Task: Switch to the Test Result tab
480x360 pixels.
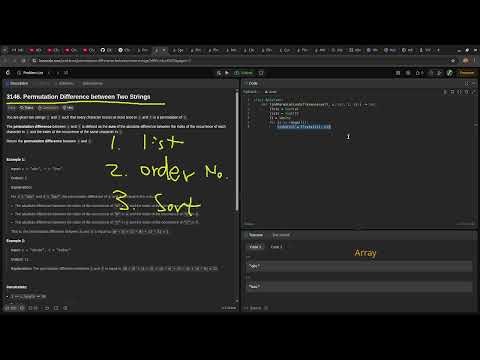Action: click(x=281, y=235)
